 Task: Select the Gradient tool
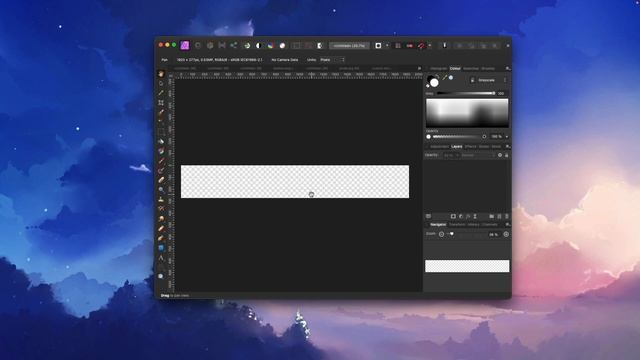(161, 151)
